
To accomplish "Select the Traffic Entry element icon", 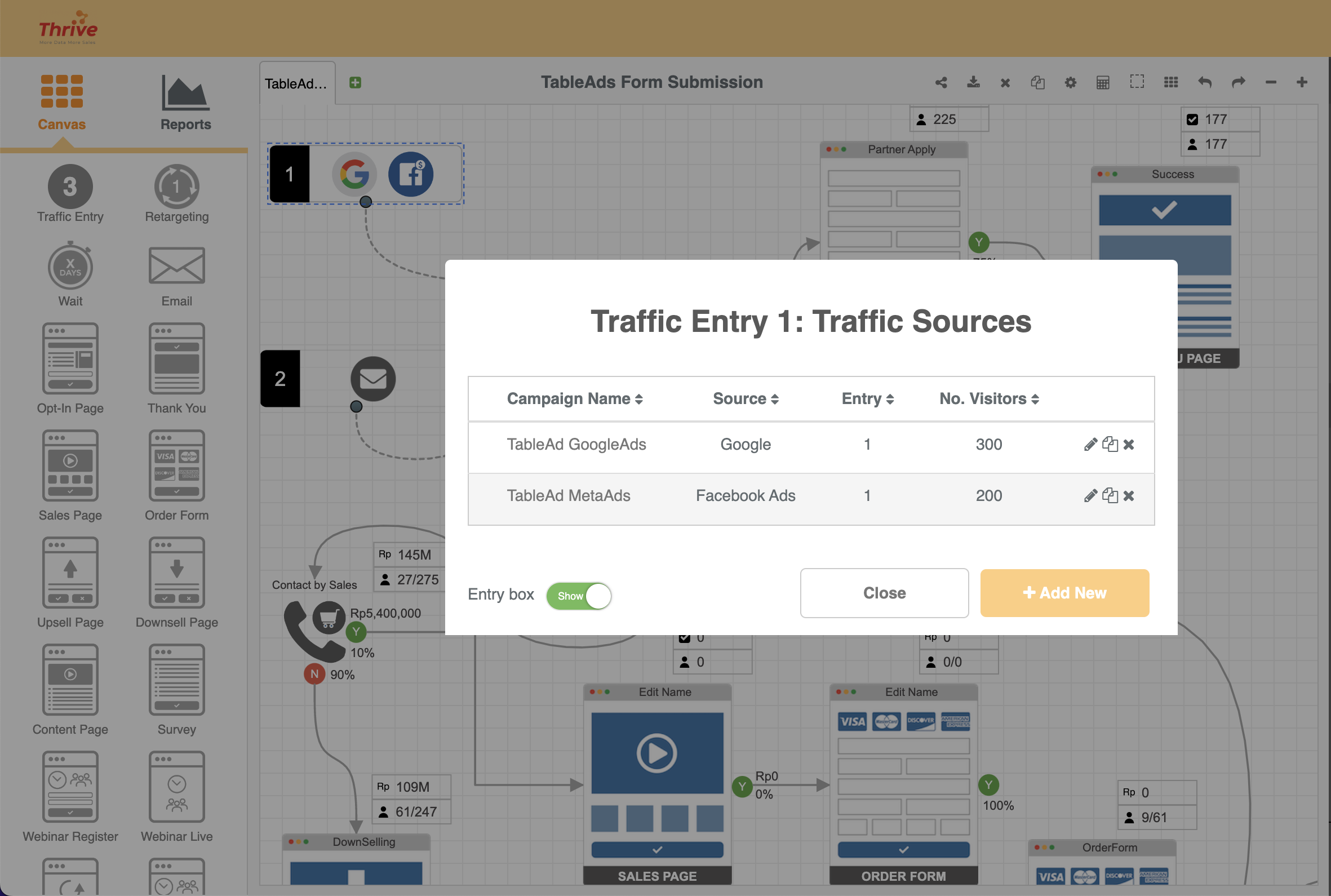I will click(x=70, y=187).
